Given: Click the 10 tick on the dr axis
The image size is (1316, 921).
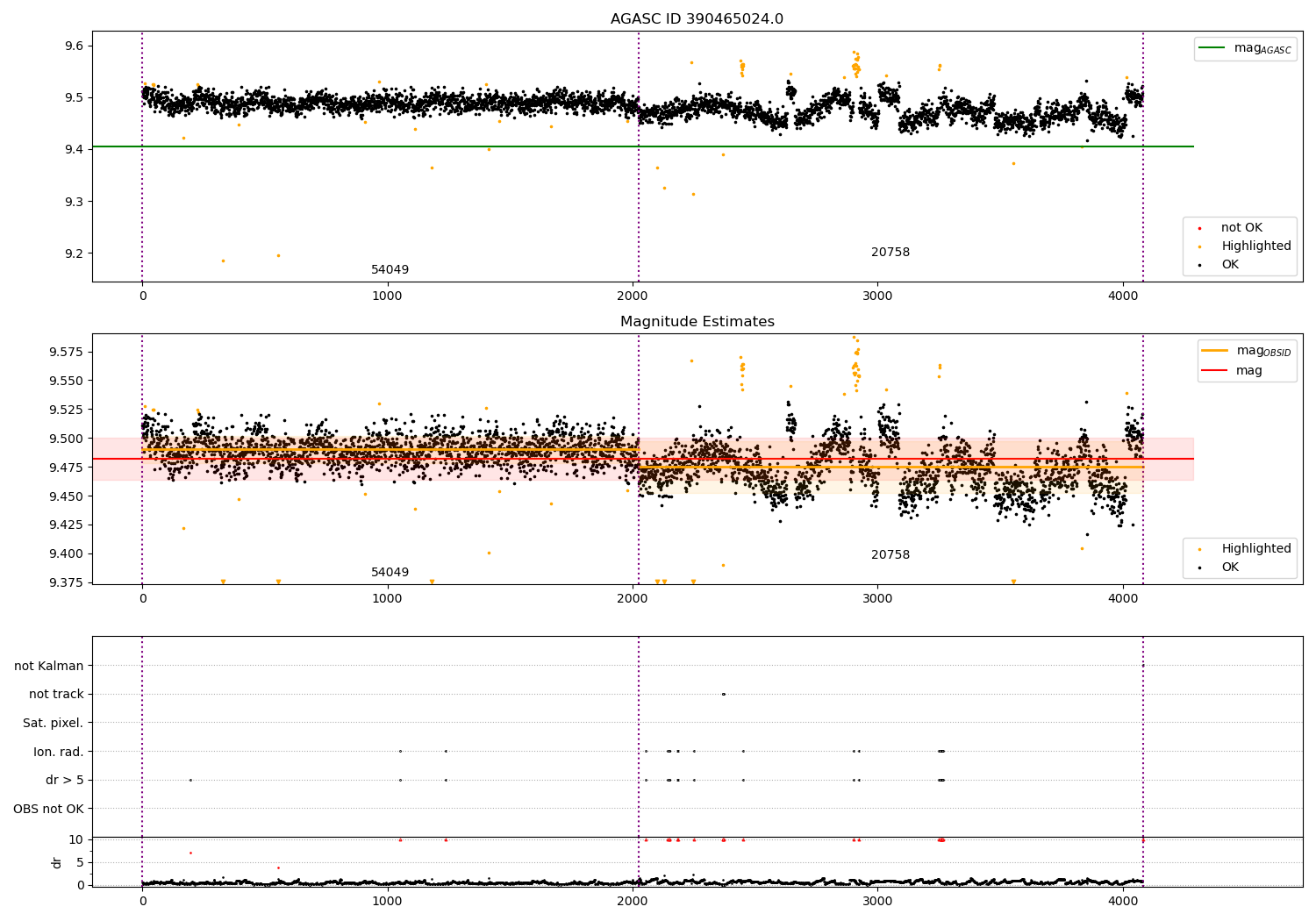Looking at the screenshot, I should click(x=76, y=840).
